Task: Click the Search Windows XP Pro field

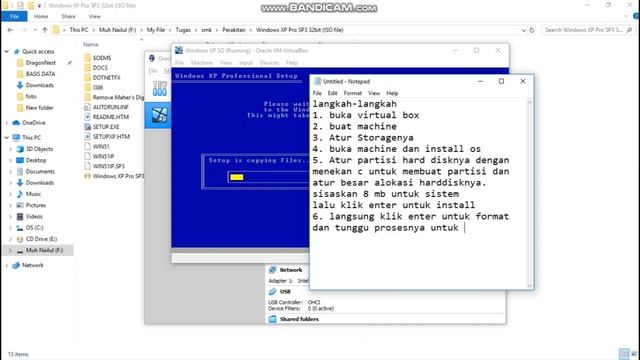Action: click(x=588, y=30)
